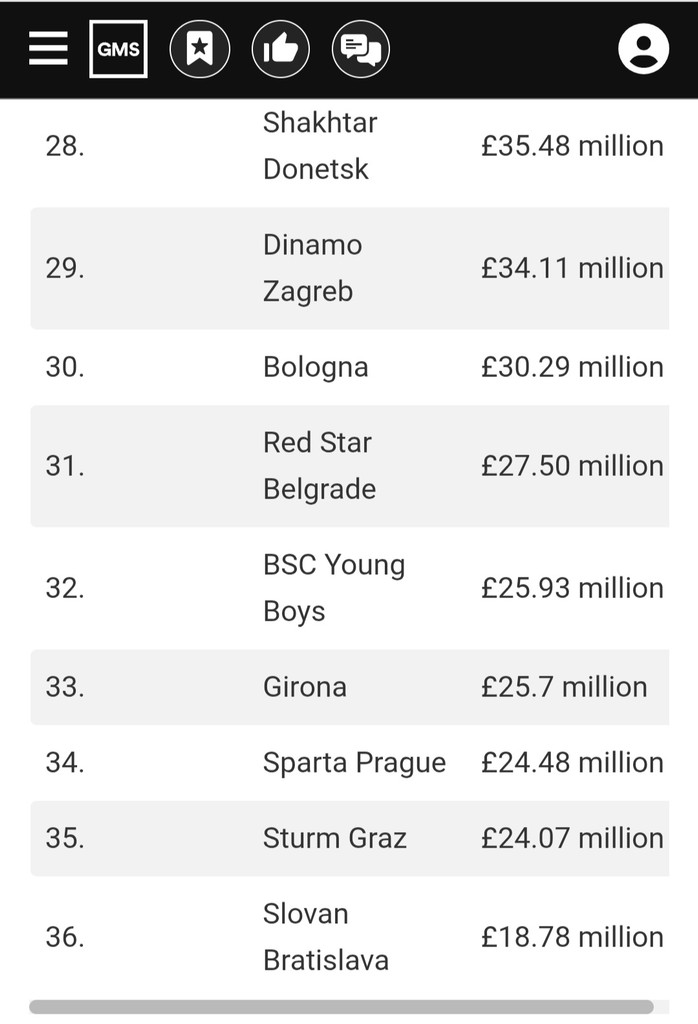698x1024 pixels.
Task: Open the user profile account icon
Action: [x=643, y=49]
